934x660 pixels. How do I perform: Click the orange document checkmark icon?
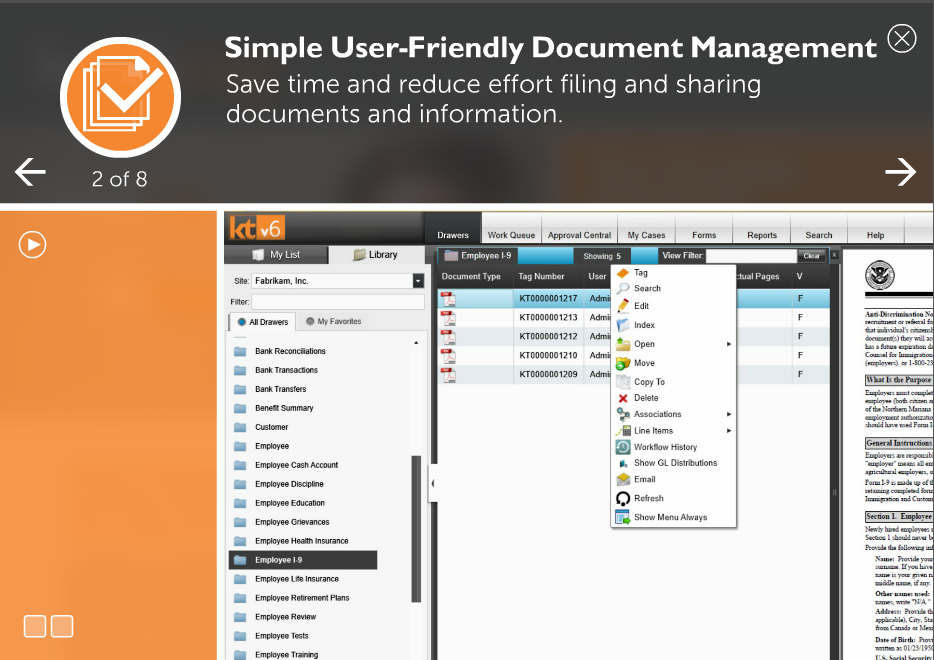pos(120,97)
